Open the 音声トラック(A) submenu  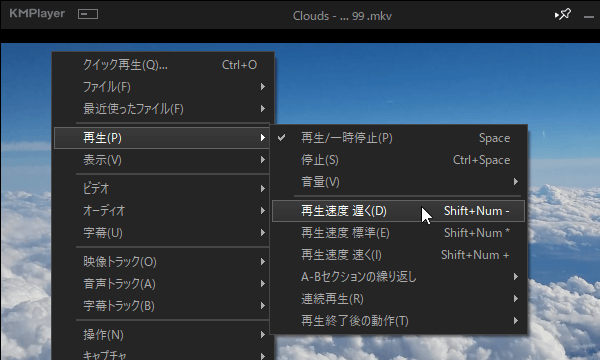pos(162,284)
